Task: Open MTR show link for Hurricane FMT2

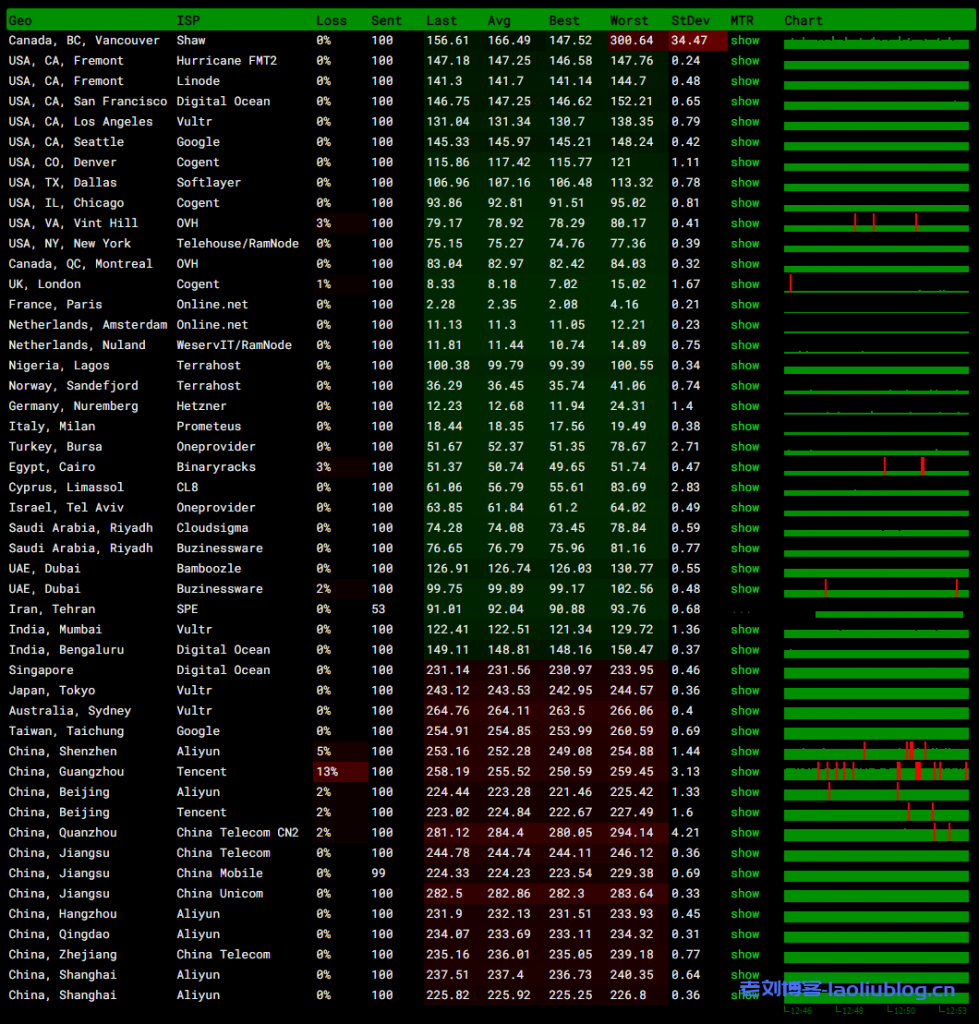Action: [x=744, y=61]
